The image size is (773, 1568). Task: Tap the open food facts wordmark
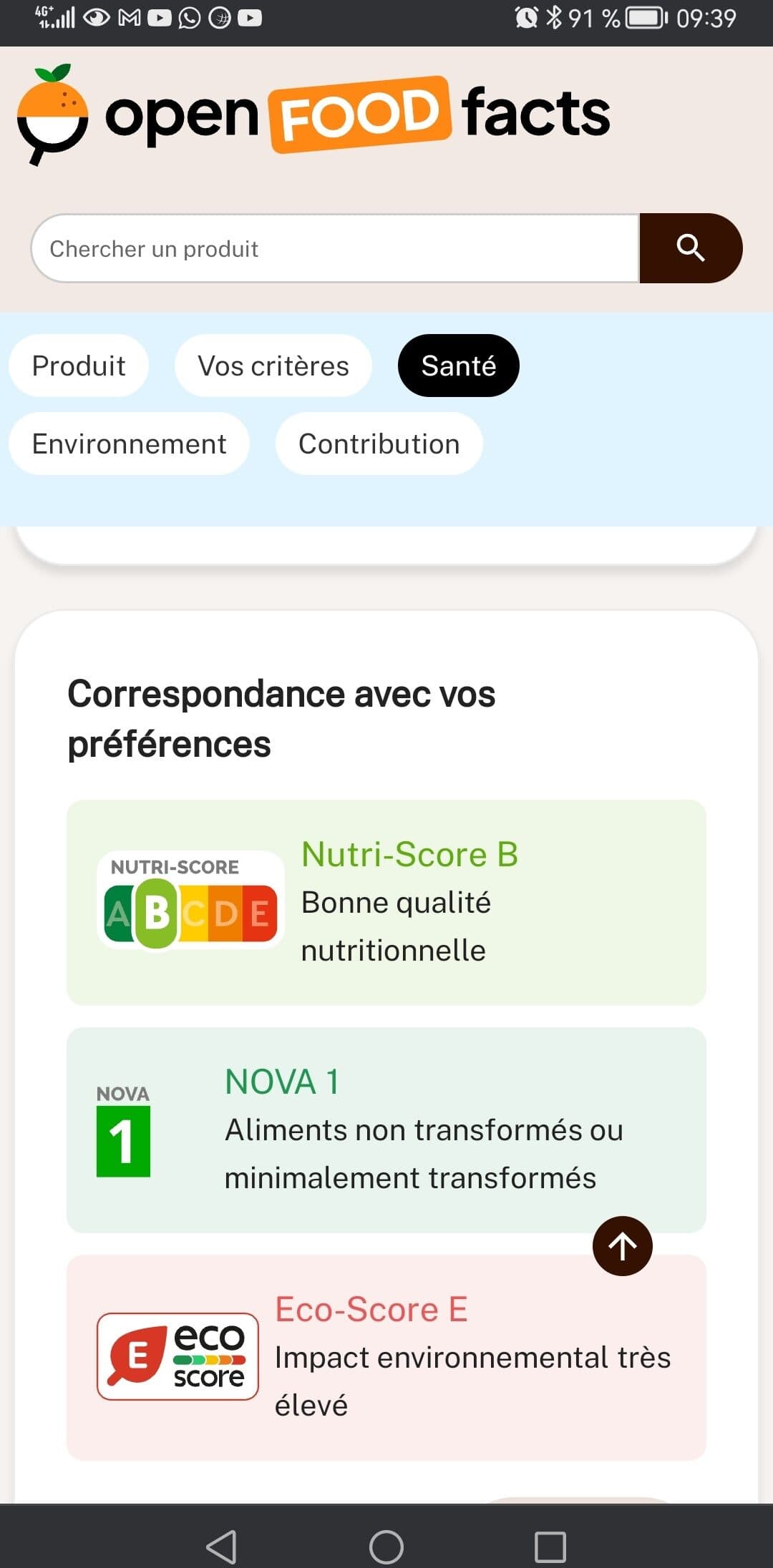click(x=358, y=114)
